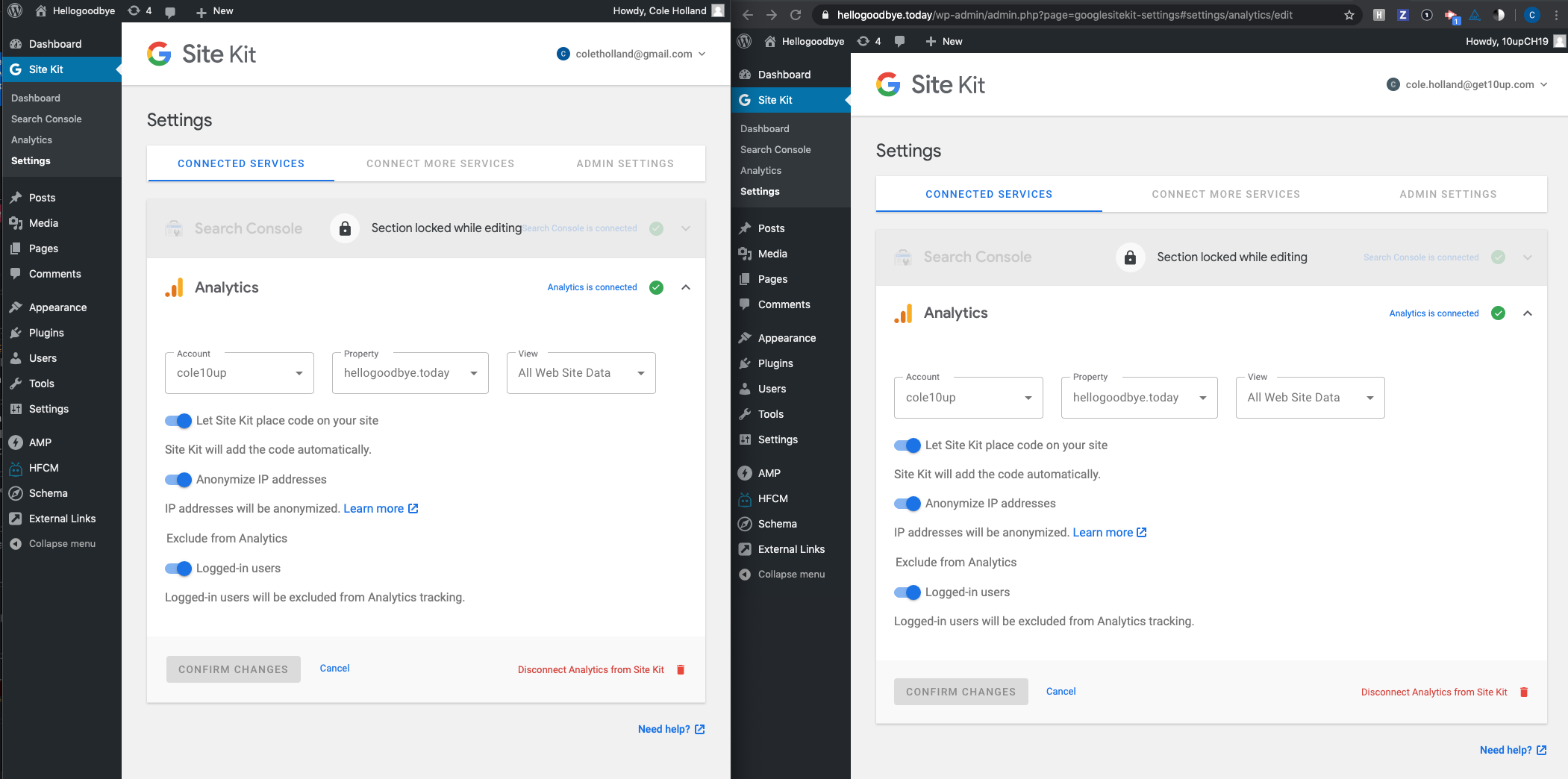Open Property dropdown in right window
This screenshot has width=1568, height=779.
(1140, 398)
